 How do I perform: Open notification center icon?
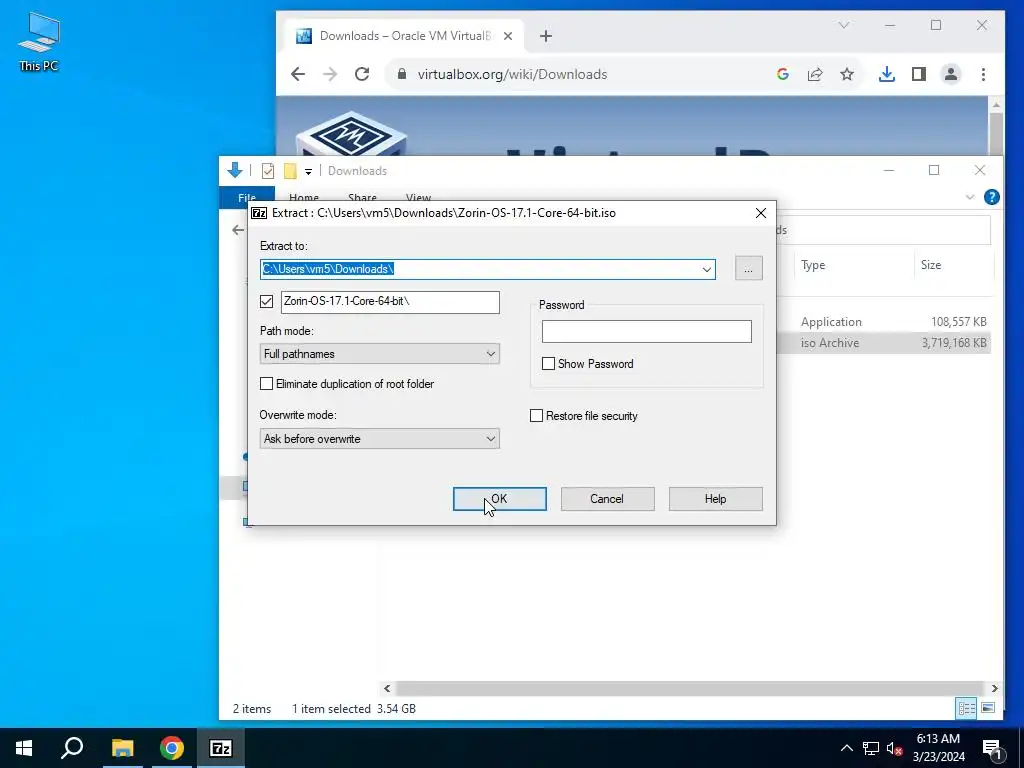click(993, 749)
